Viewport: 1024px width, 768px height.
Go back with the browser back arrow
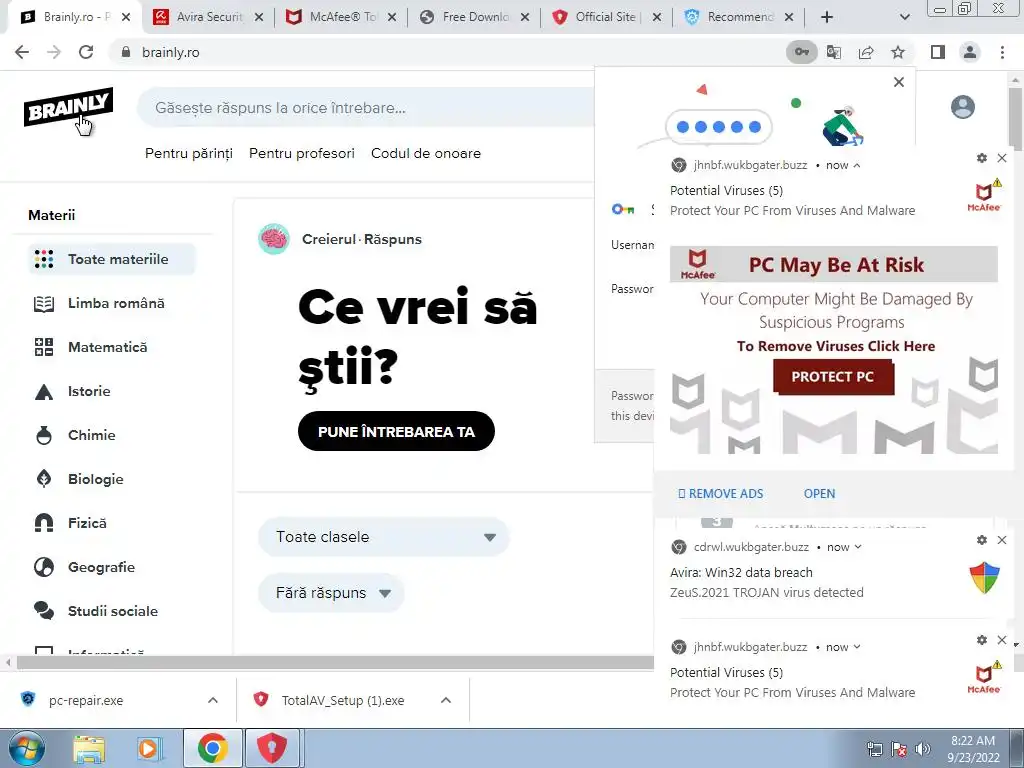click(22, 52)
